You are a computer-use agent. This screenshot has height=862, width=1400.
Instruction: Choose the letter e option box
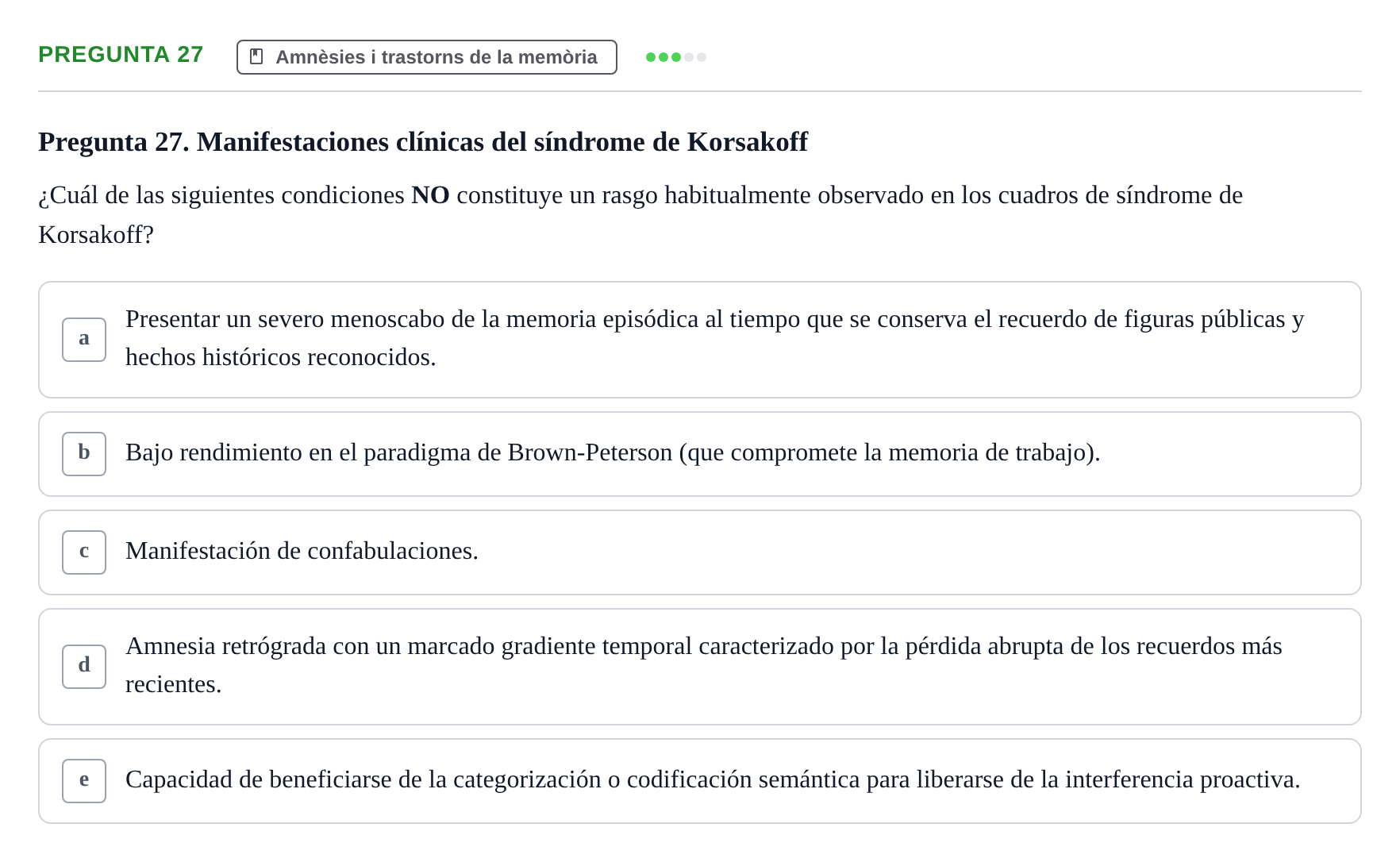84,781
